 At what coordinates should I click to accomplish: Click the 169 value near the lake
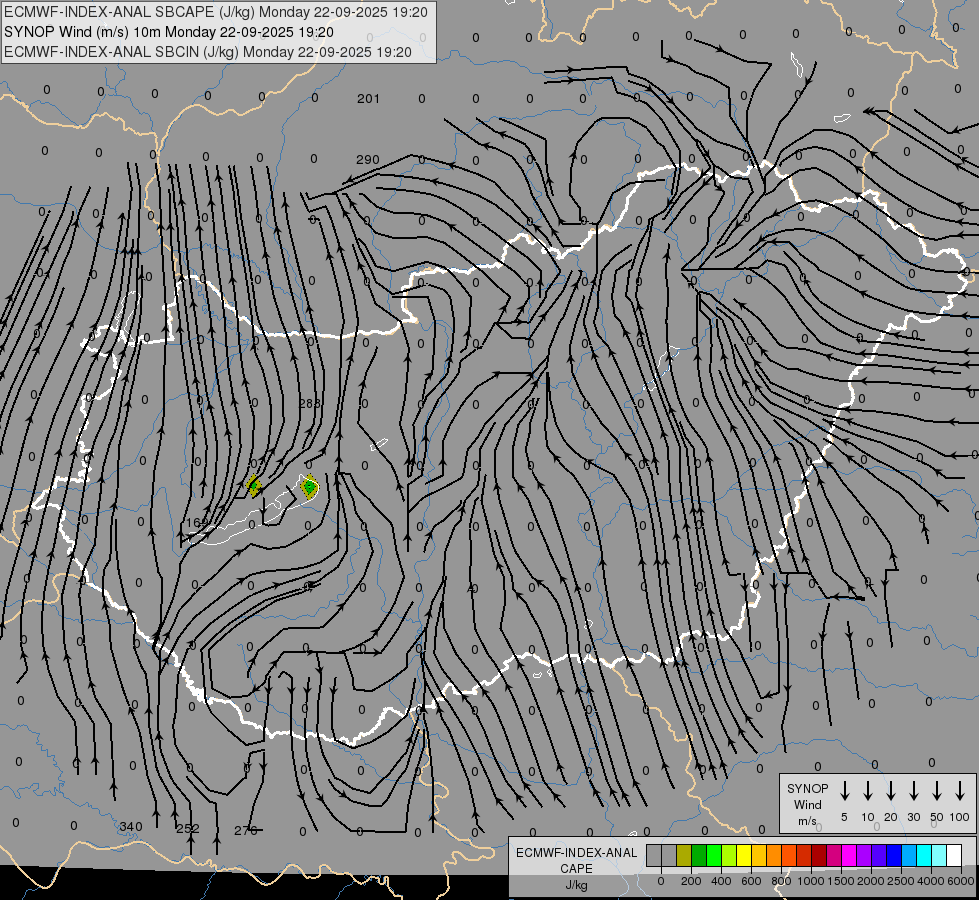point(197,523)
